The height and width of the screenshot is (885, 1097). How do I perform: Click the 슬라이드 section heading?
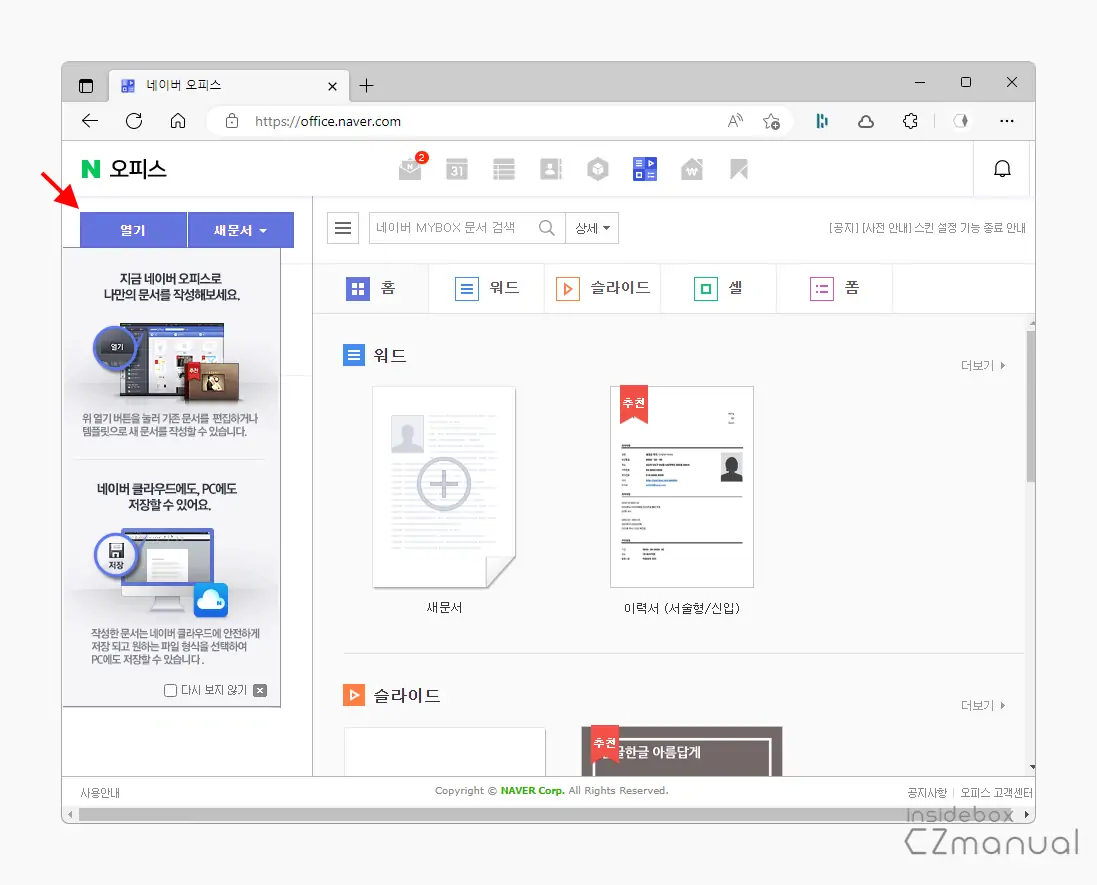(x=406, y=695)
